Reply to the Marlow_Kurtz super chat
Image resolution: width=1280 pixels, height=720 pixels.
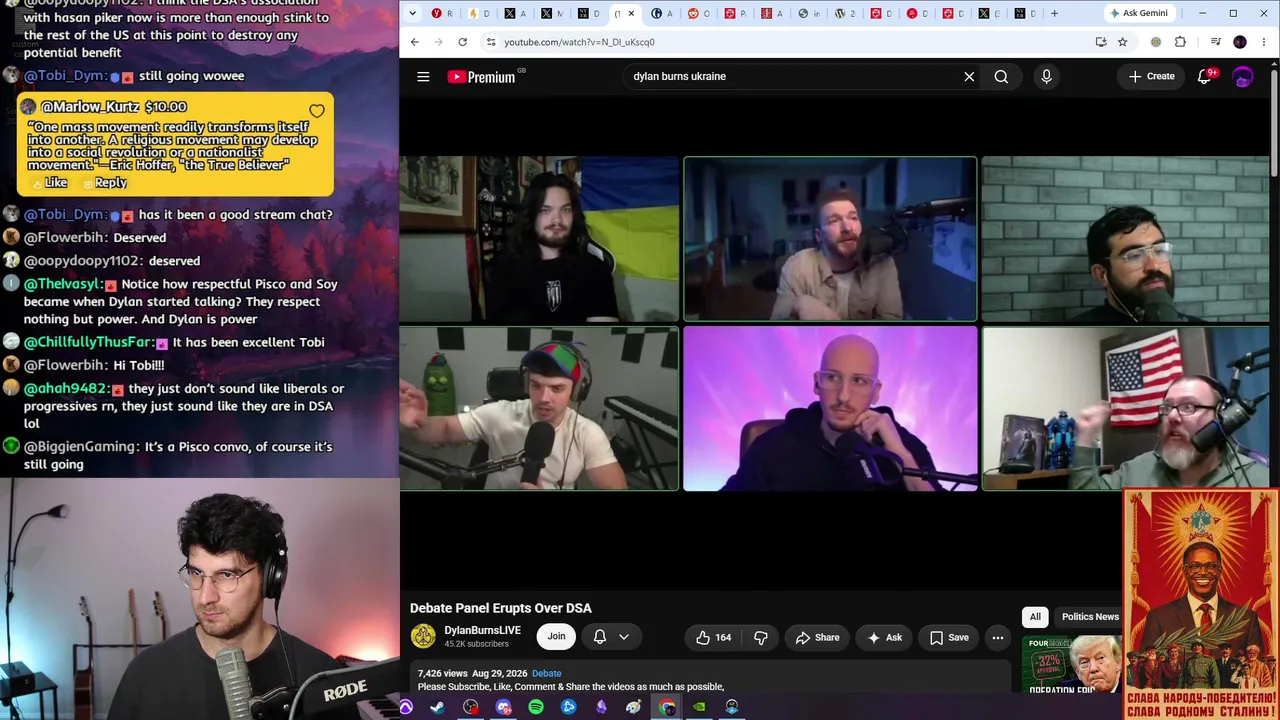coord(105,183)
